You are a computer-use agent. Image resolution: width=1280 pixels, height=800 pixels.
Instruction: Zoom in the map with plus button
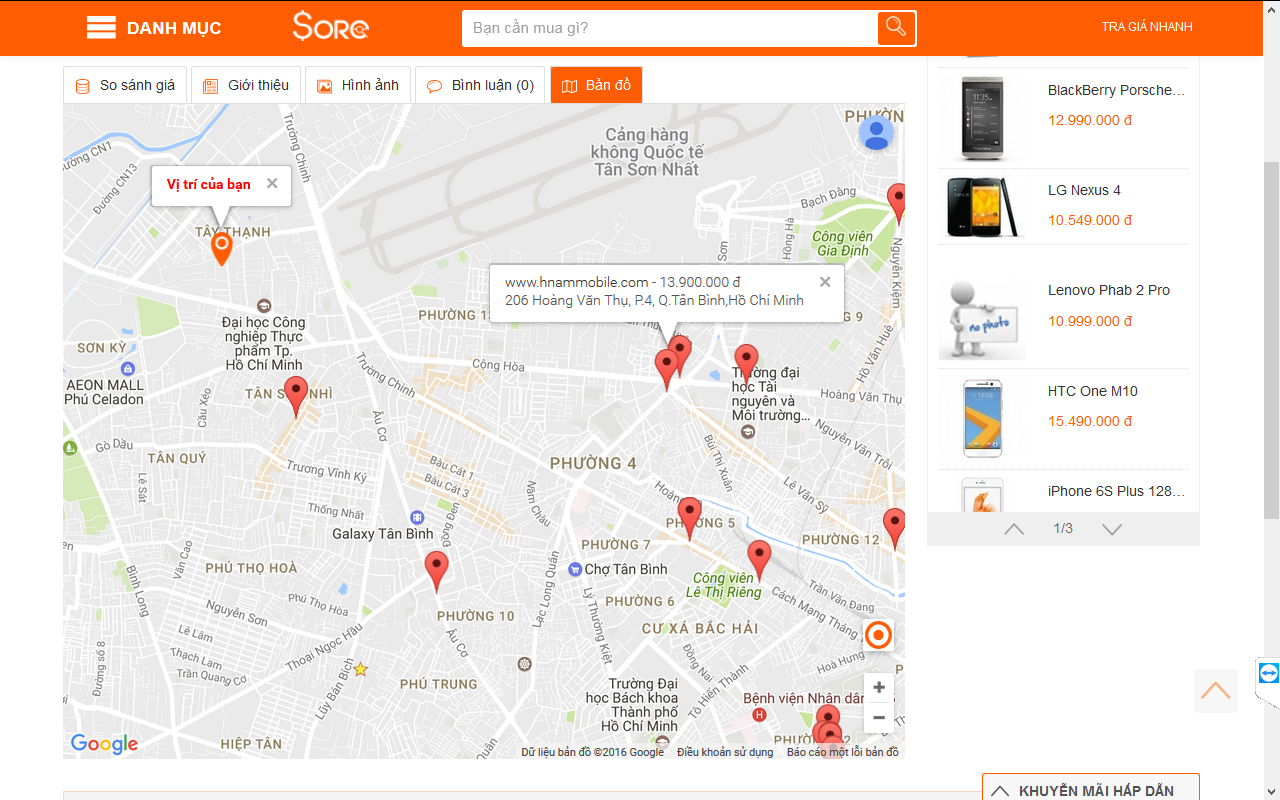(879, 688)
